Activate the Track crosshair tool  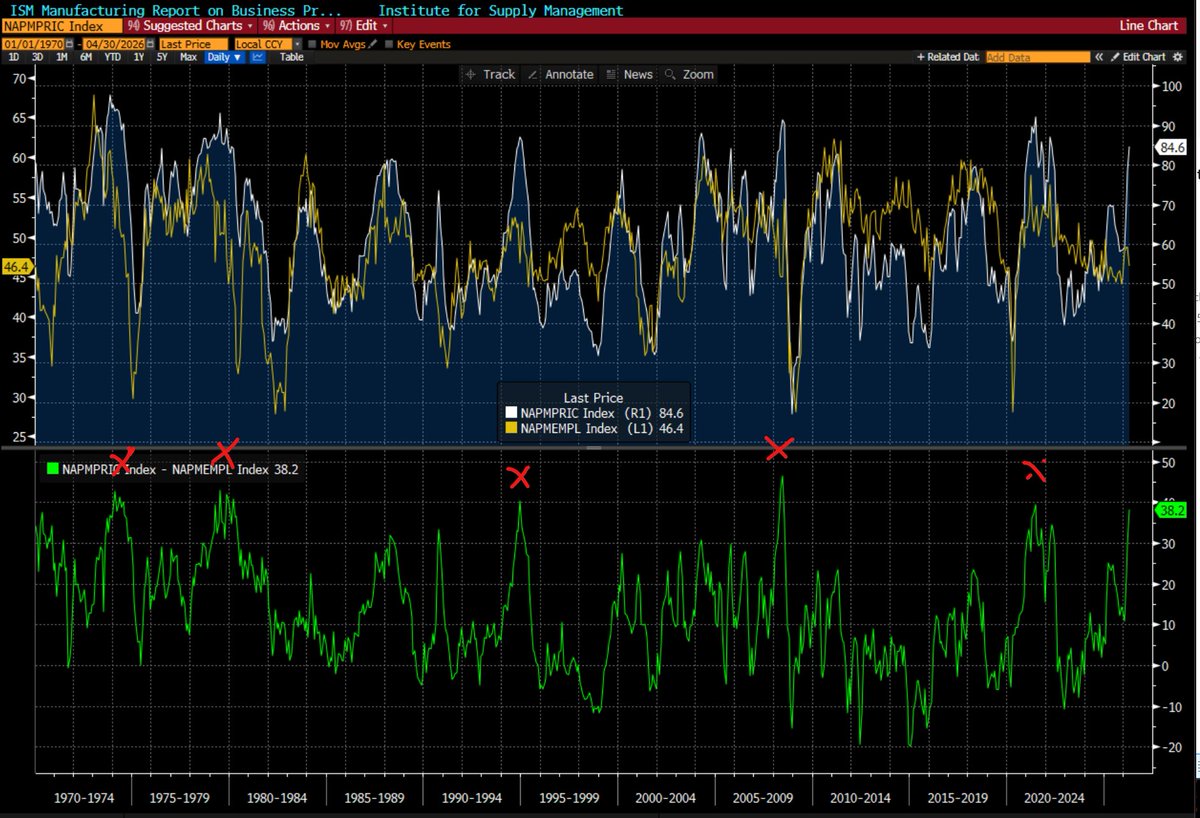490,74
